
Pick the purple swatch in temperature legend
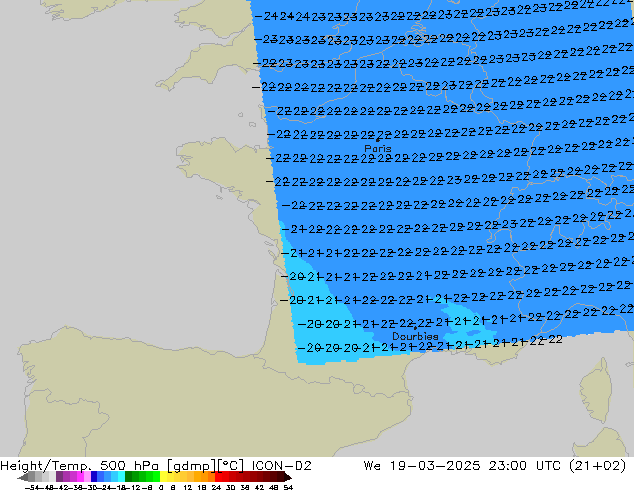click(62, 477)
